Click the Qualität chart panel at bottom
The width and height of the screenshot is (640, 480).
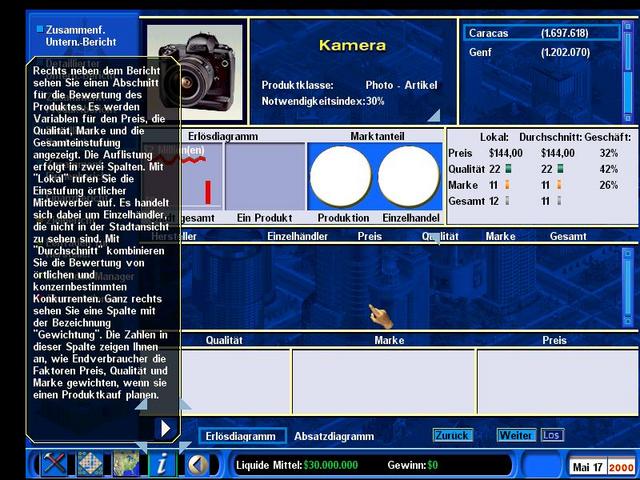[236, 382]
